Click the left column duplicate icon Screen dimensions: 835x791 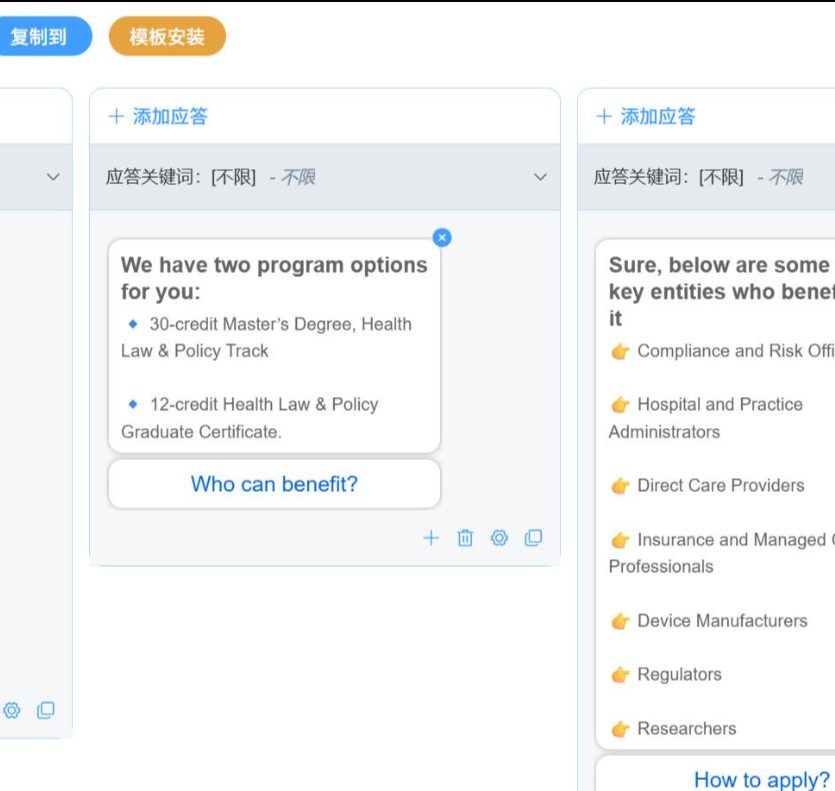(x=46, y=710)
